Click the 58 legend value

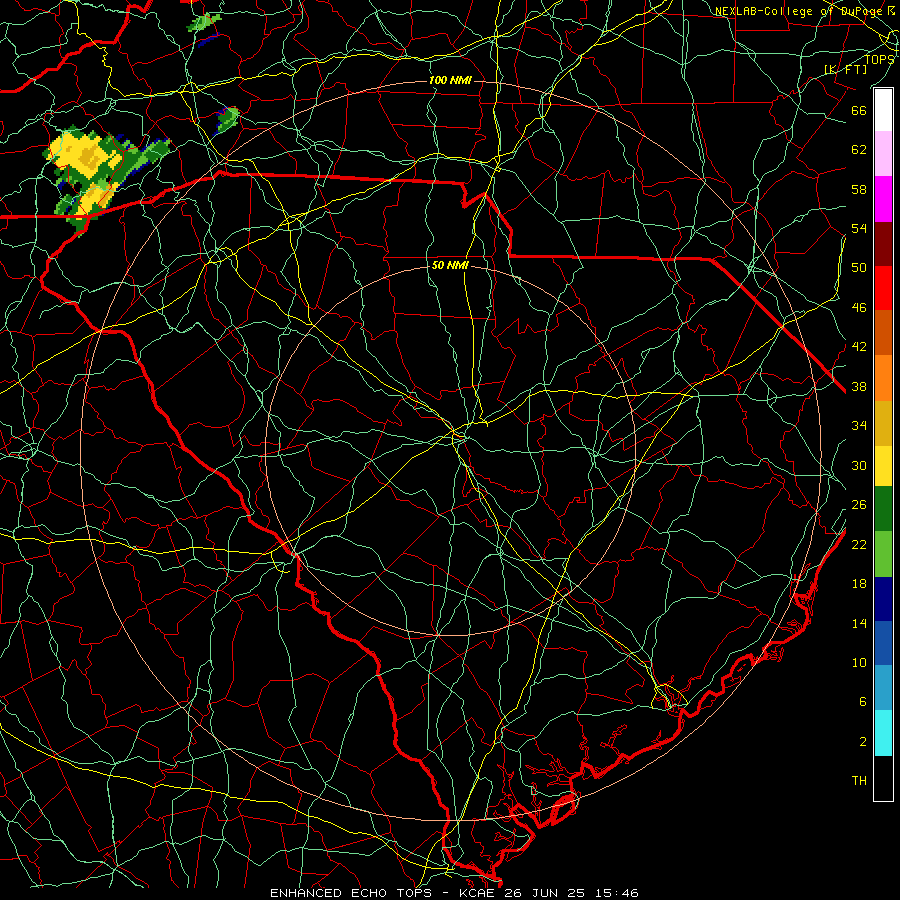(859, 189)
